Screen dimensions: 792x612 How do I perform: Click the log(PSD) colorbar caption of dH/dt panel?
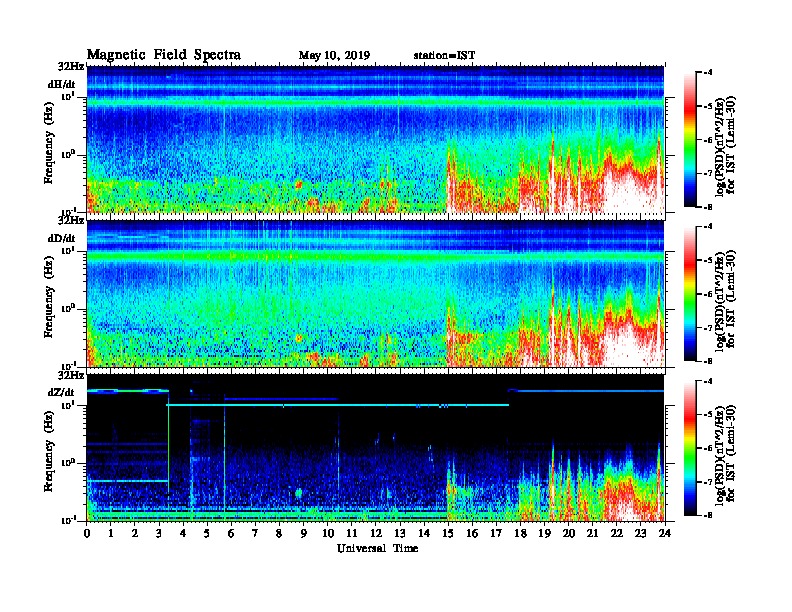point(724,146)
